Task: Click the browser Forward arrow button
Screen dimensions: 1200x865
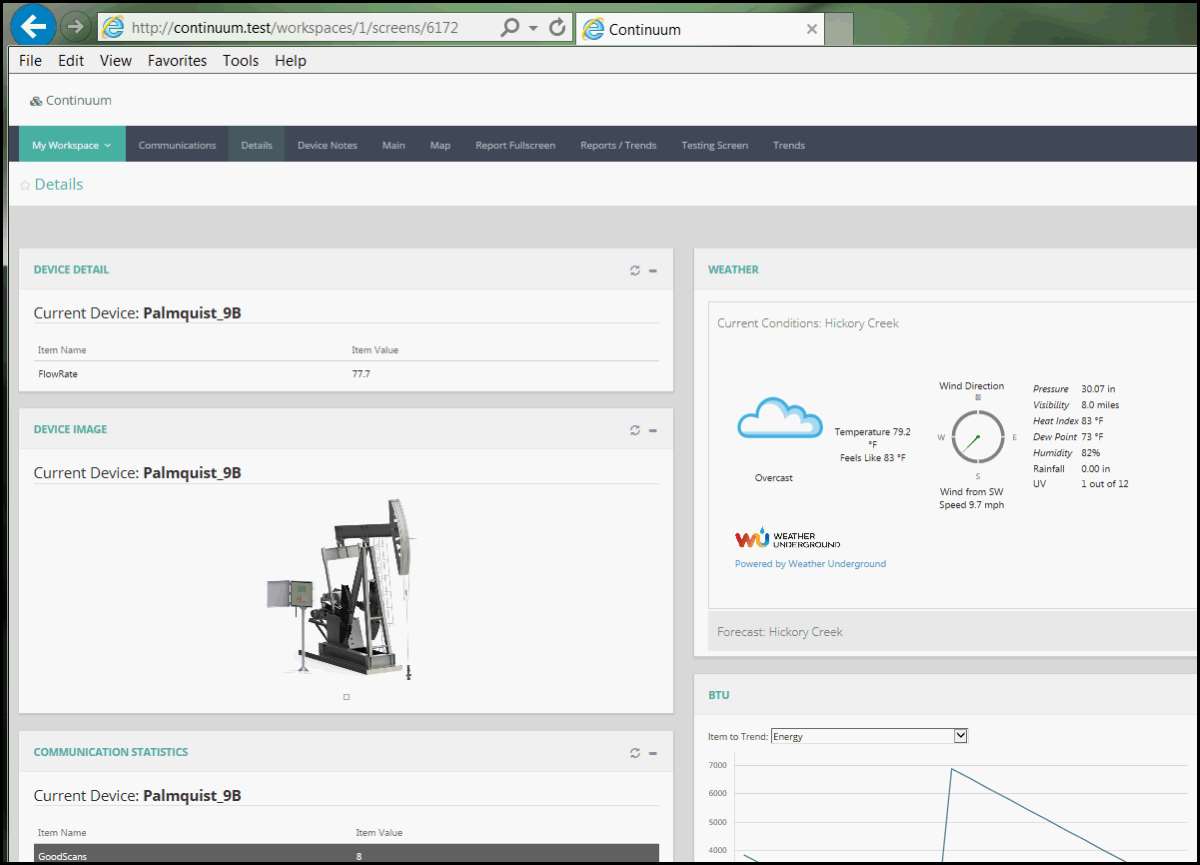Action: tap(75, 27)
